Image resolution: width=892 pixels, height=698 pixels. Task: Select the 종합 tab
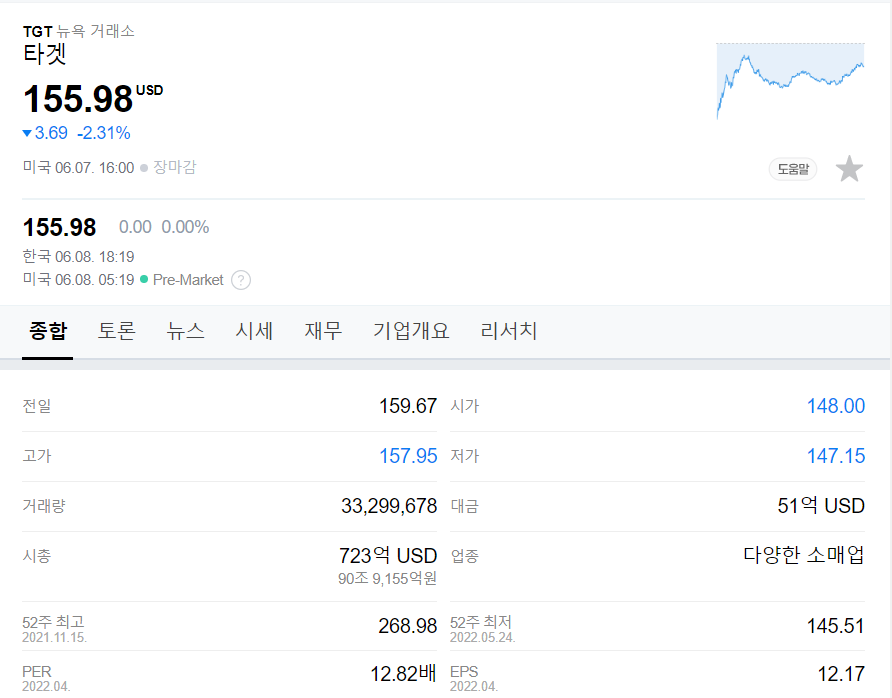[48, 331]
